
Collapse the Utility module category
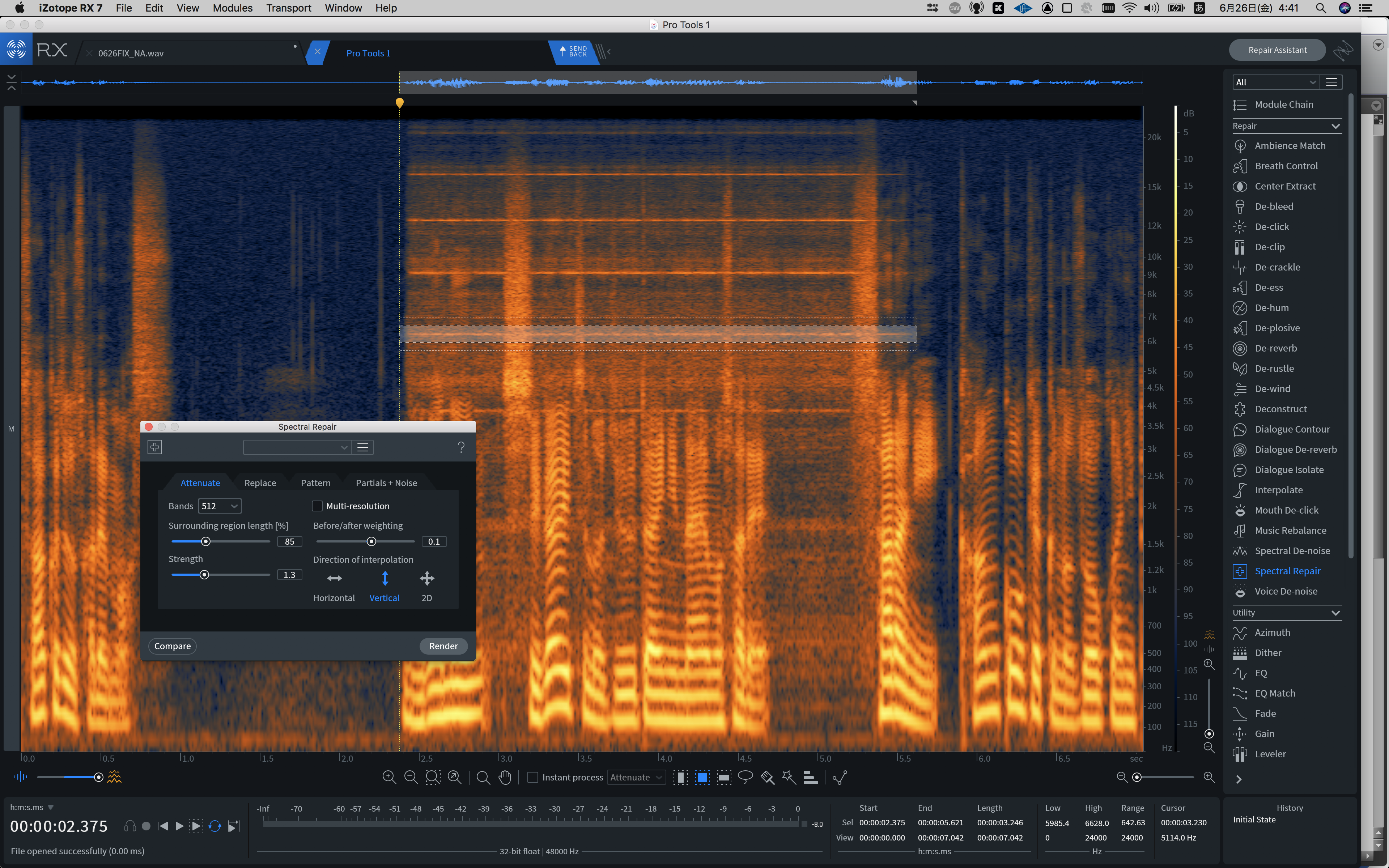point(1335,613)
